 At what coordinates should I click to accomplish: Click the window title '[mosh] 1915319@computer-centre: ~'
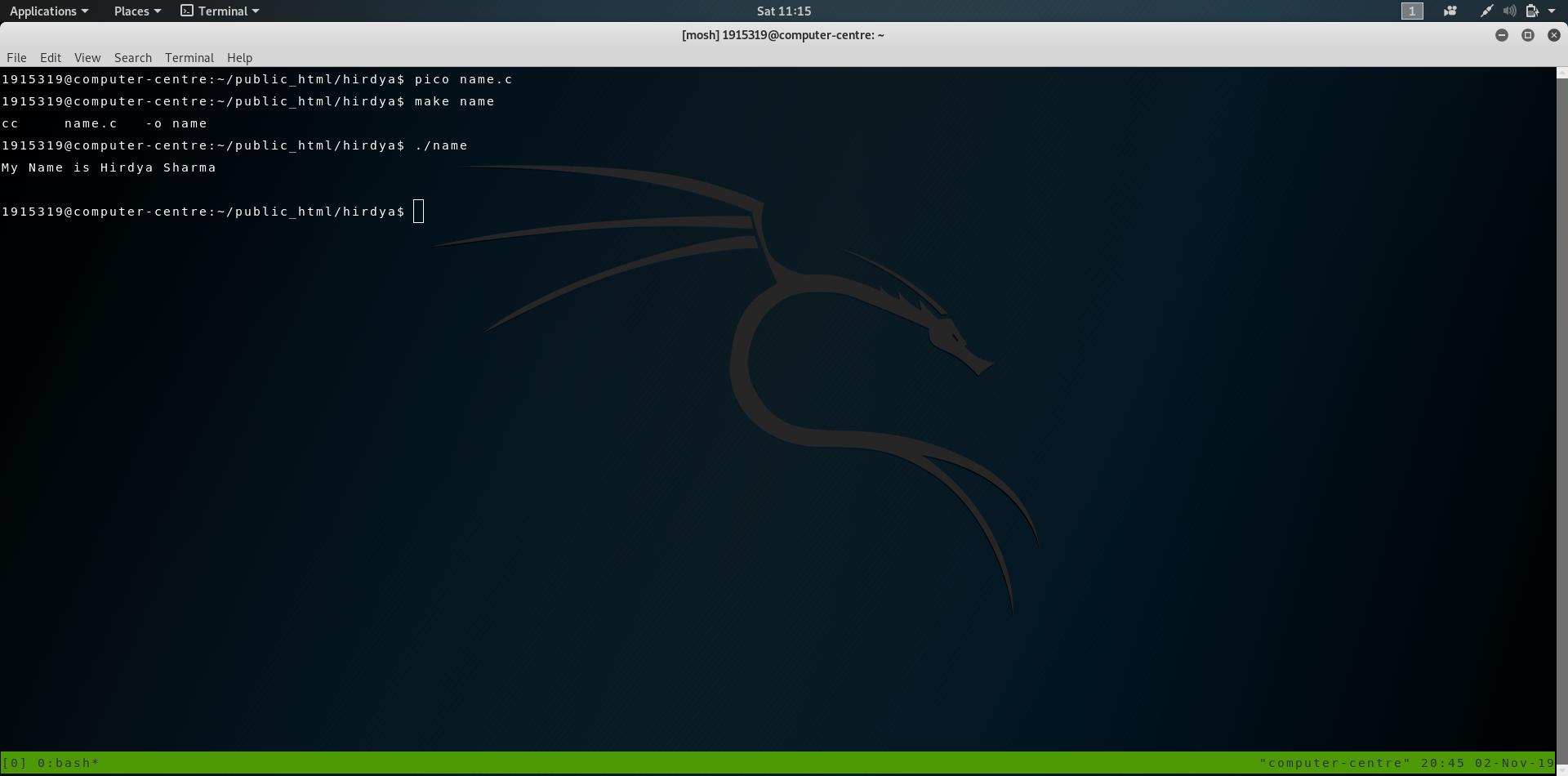pyautogui.click(x=783, y=35)
